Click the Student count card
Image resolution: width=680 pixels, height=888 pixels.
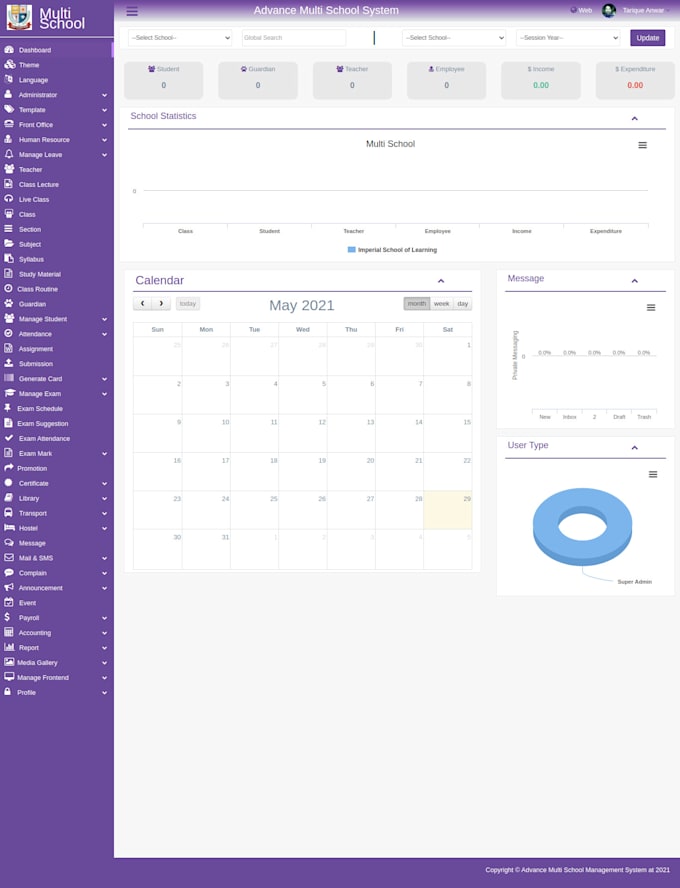point(164,80)
